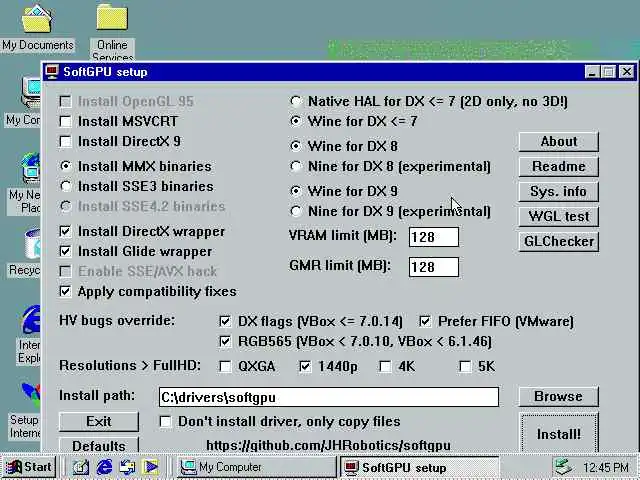This screenshot has height=480, width=640.
Task: Minimize the SoftGPU setup window
Action: (592, 72)
